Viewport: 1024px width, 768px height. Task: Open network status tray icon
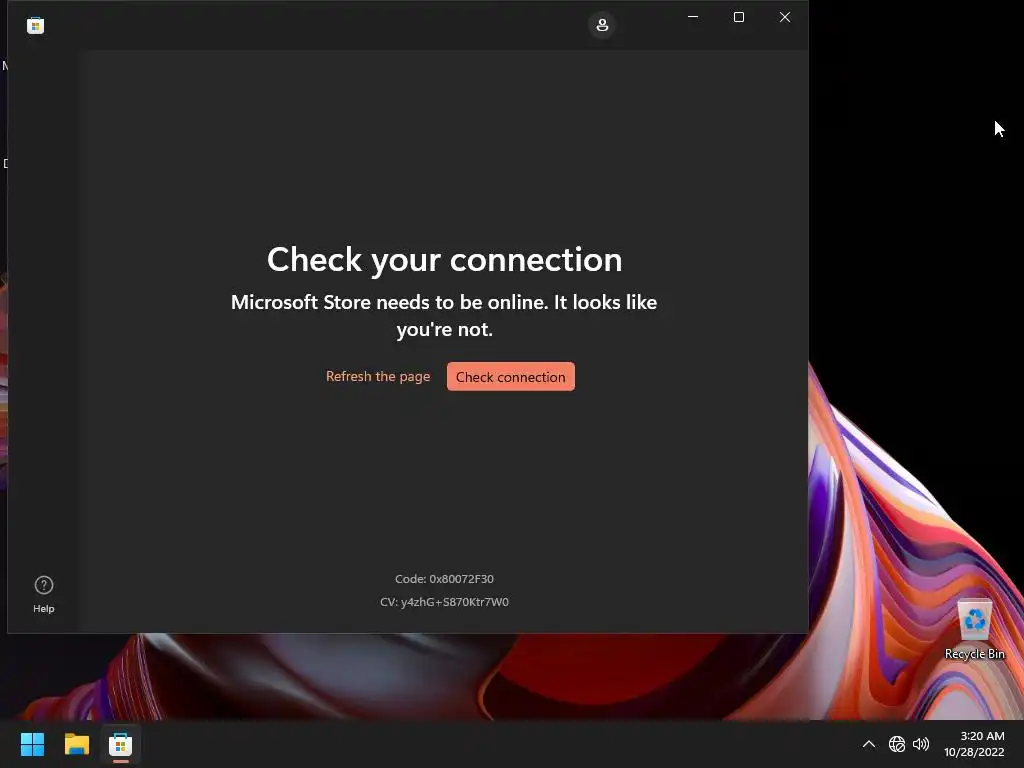897,744
